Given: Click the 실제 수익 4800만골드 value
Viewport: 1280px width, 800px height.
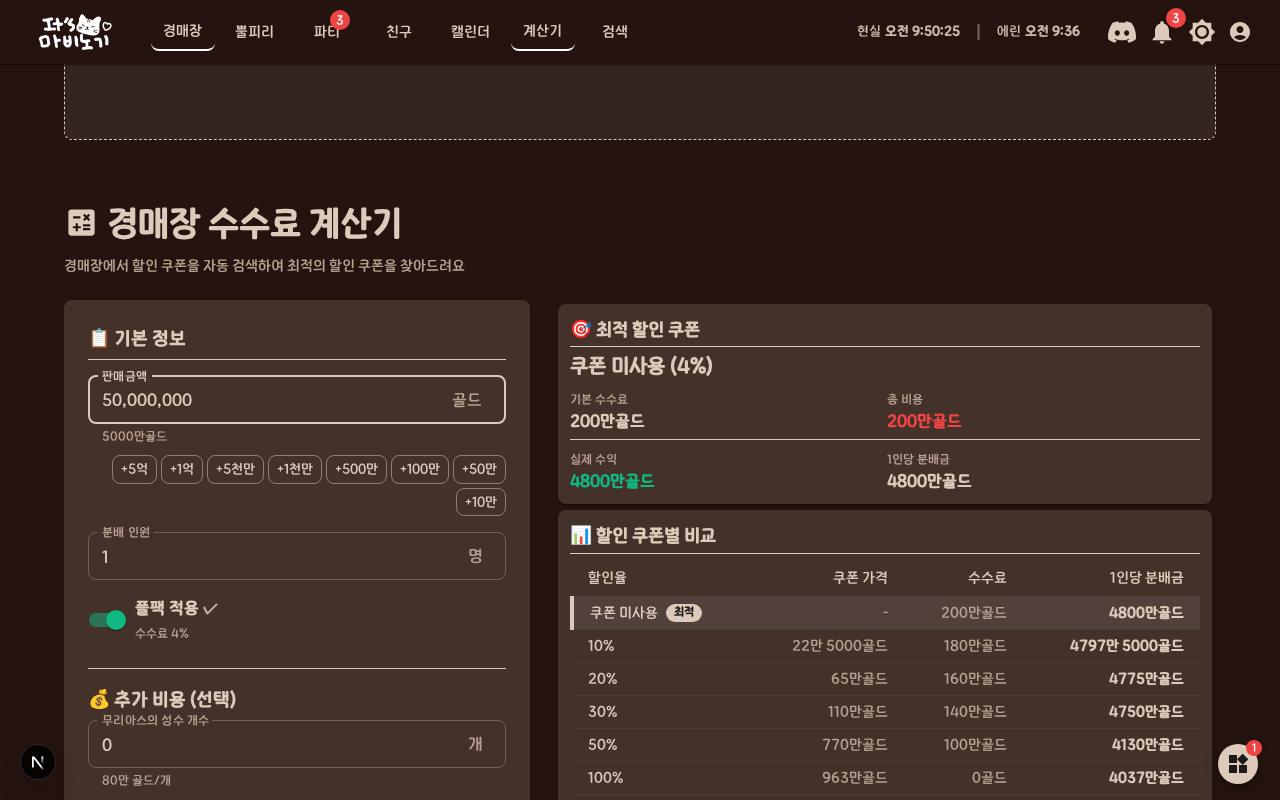Looking at the screenshot, I should pyautogui.click(x=612, y=481).
